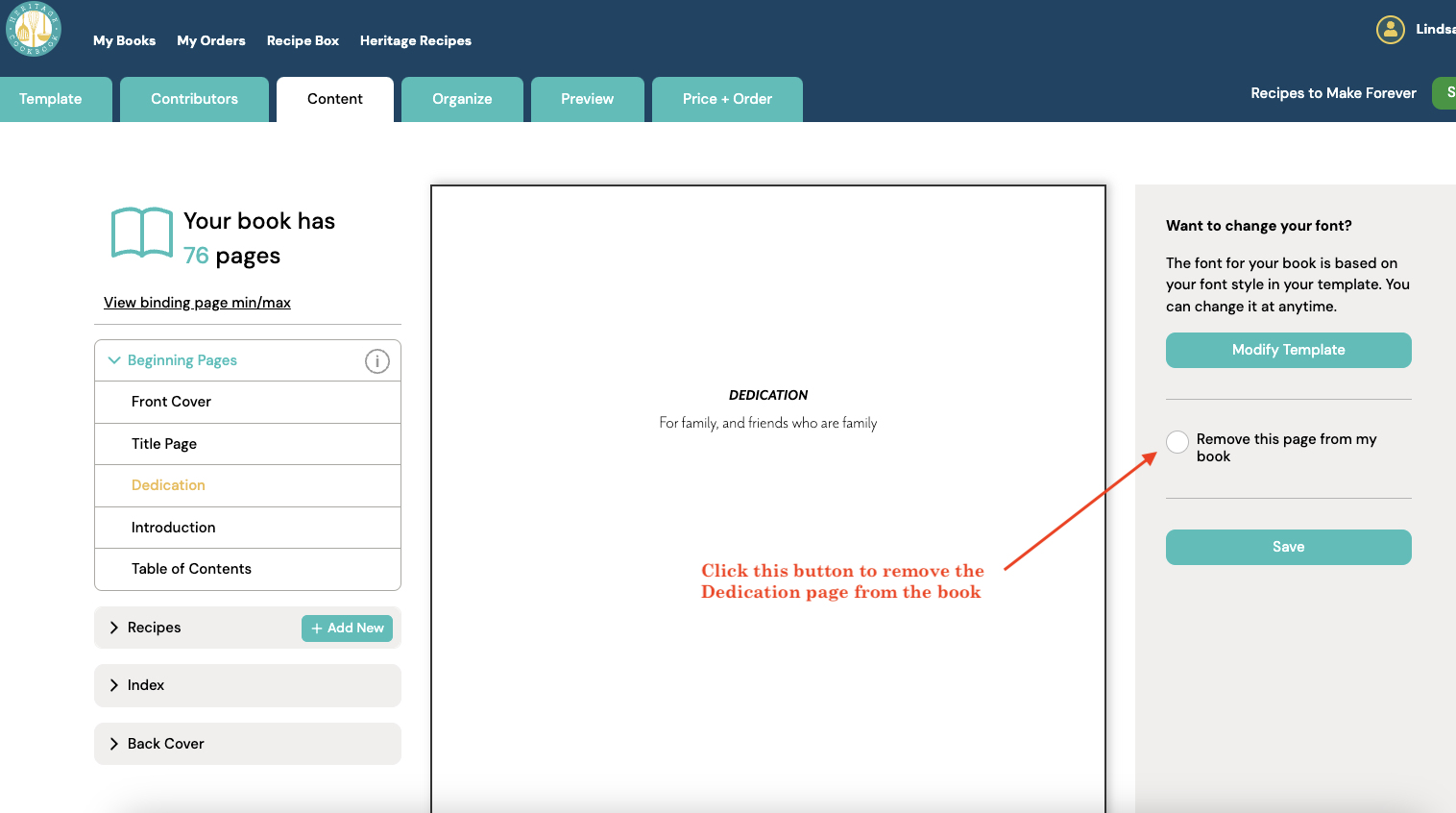
Task: Open the user profile avatar icon
Action: [1390, 30]
